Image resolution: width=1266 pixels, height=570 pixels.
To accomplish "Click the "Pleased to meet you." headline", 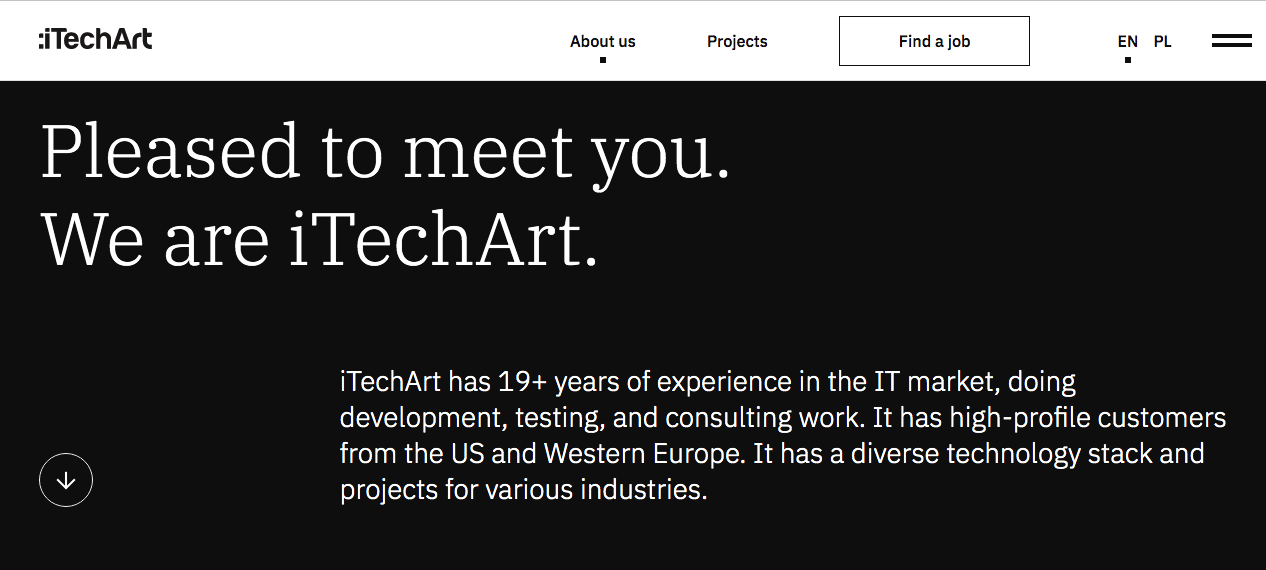I will (x=386, y=151).
